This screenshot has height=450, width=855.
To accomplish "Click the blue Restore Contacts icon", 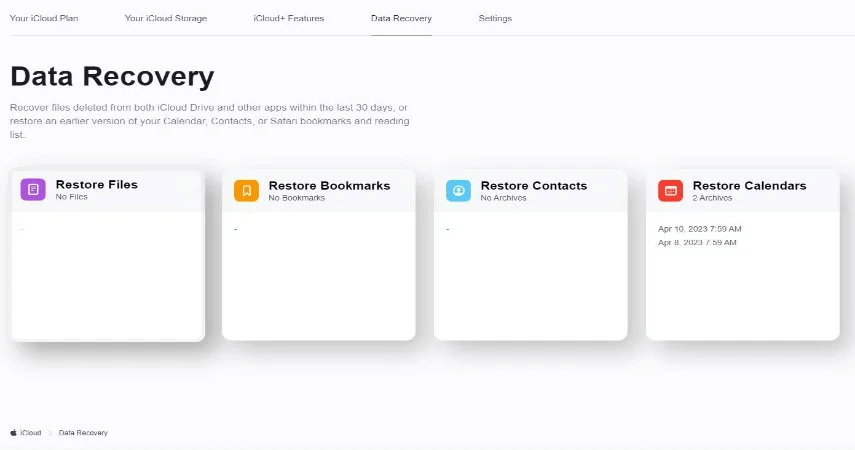I will pos(458,190).
